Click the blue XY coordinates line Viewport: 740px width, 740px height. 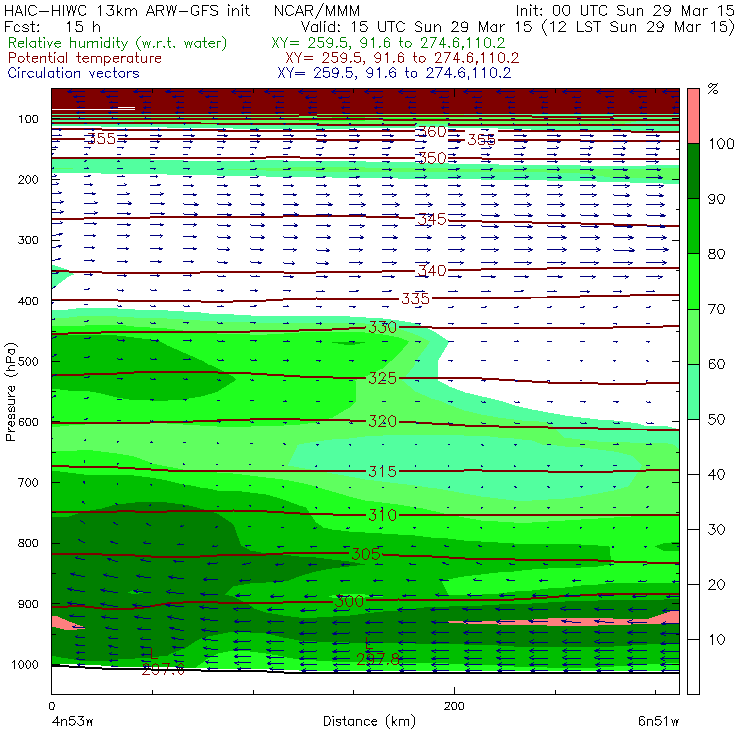coord(394,73)
